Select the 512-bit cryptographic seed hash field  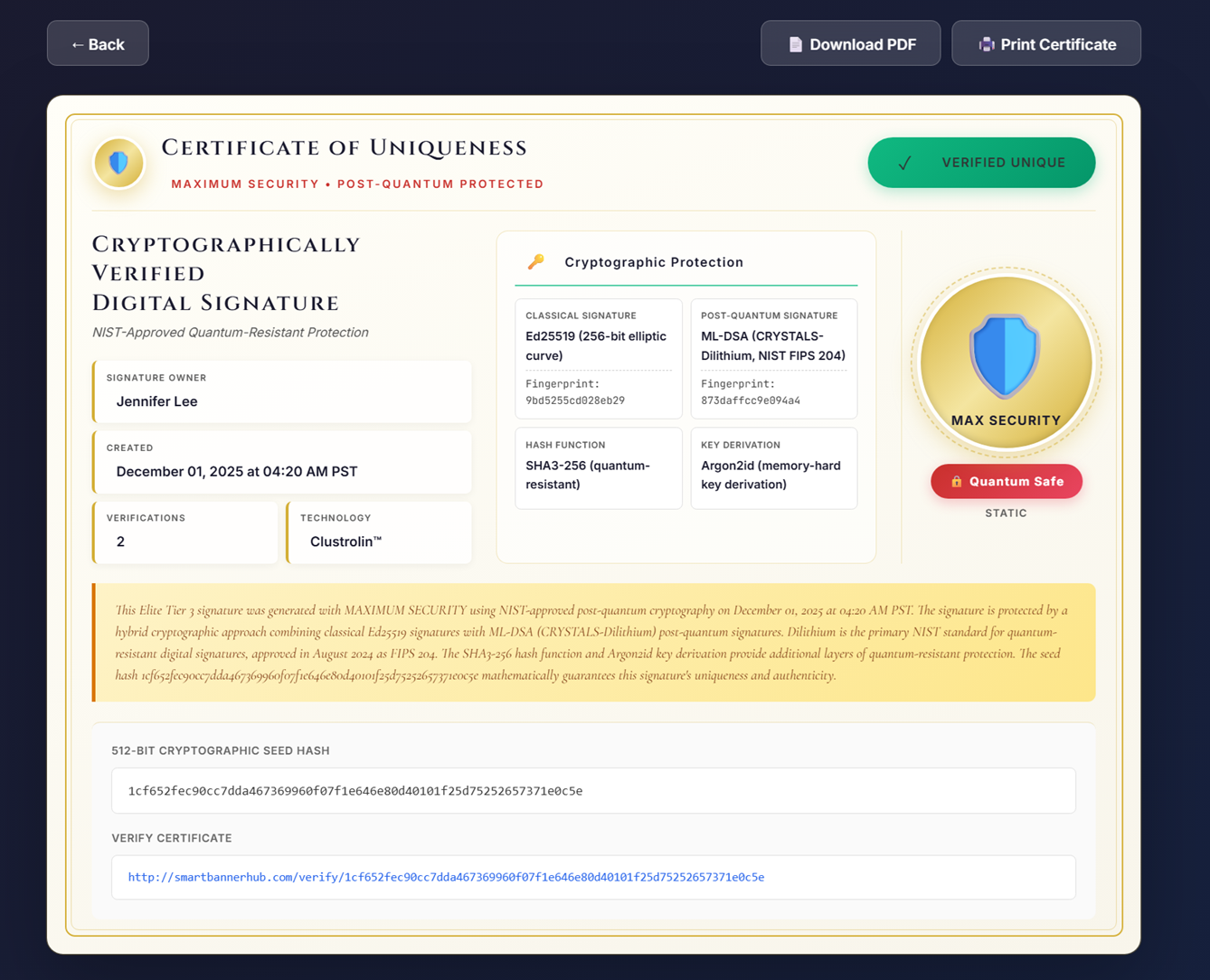[593, 791]
